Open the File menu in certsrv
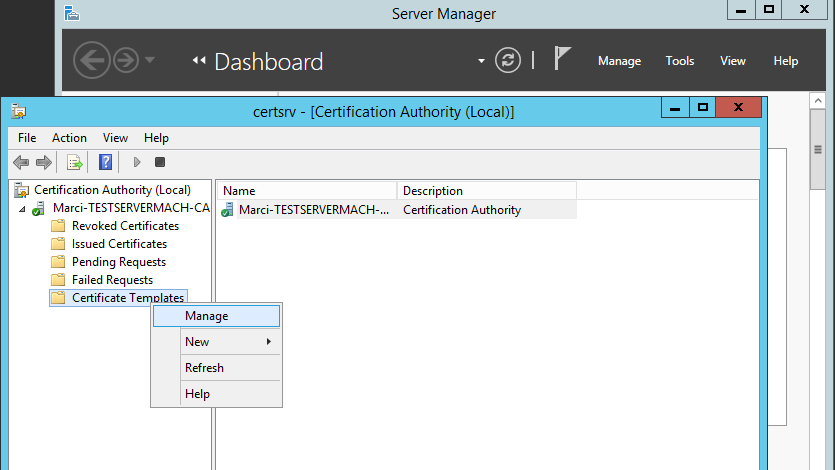Image resolution: width=835 pixels, height=470 pixels. 27,138
